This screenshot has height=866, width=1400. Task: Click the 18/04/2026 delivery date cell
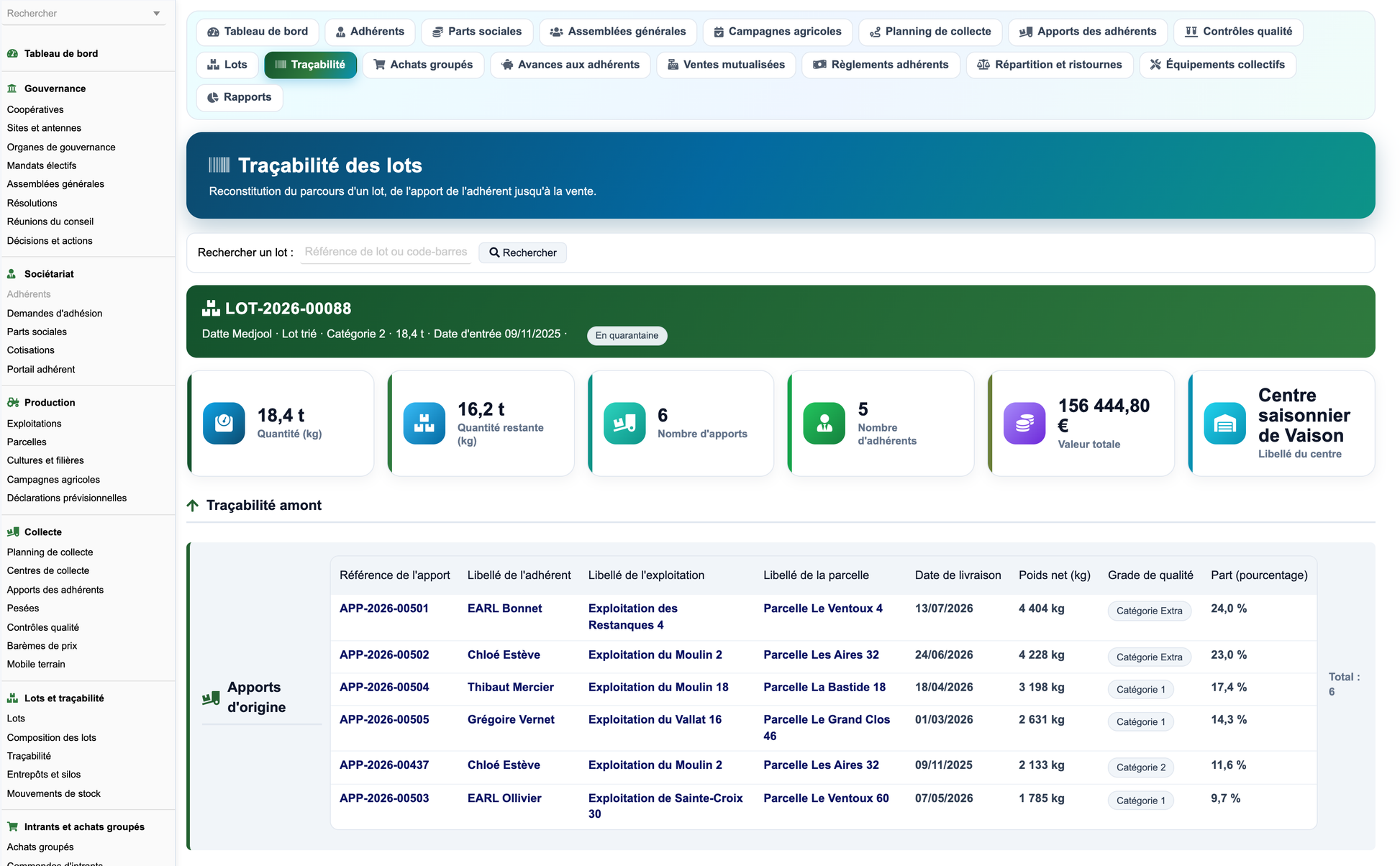click(944, 688)
